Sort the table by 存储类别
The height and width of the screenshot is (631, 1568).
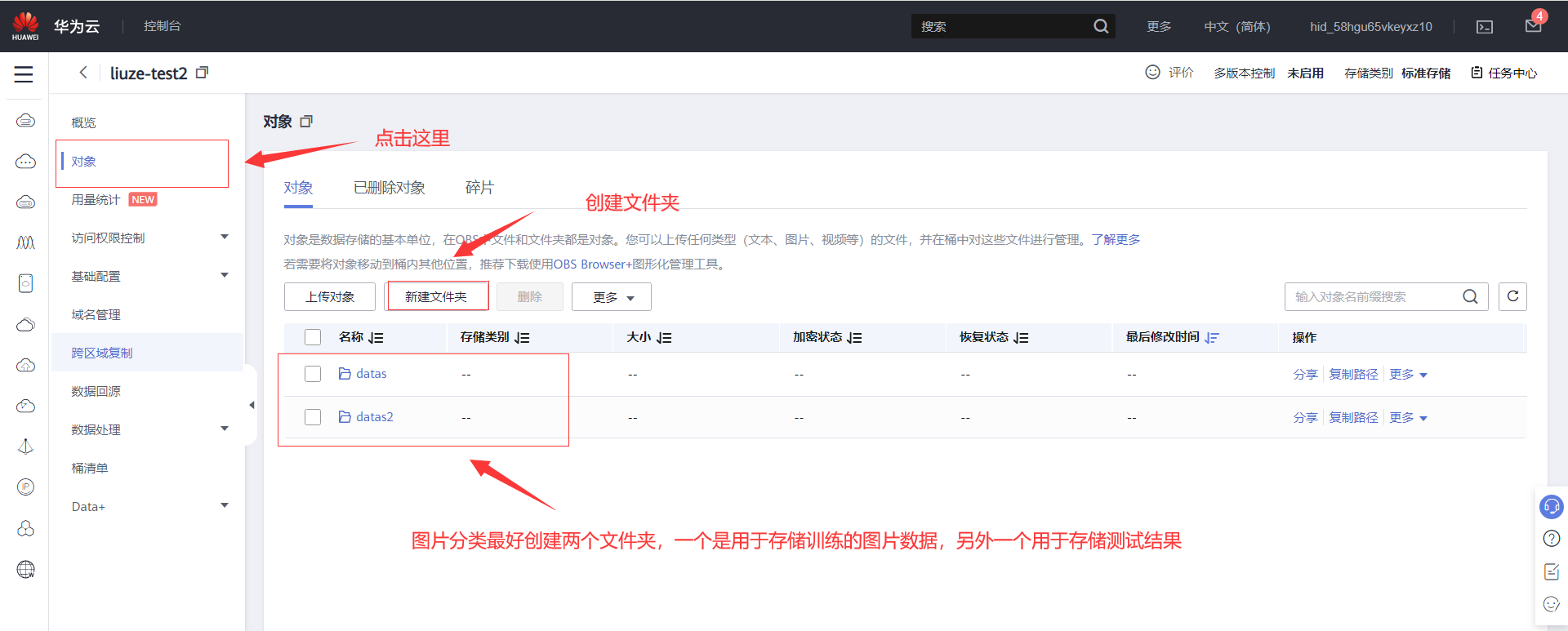point(522,338)
